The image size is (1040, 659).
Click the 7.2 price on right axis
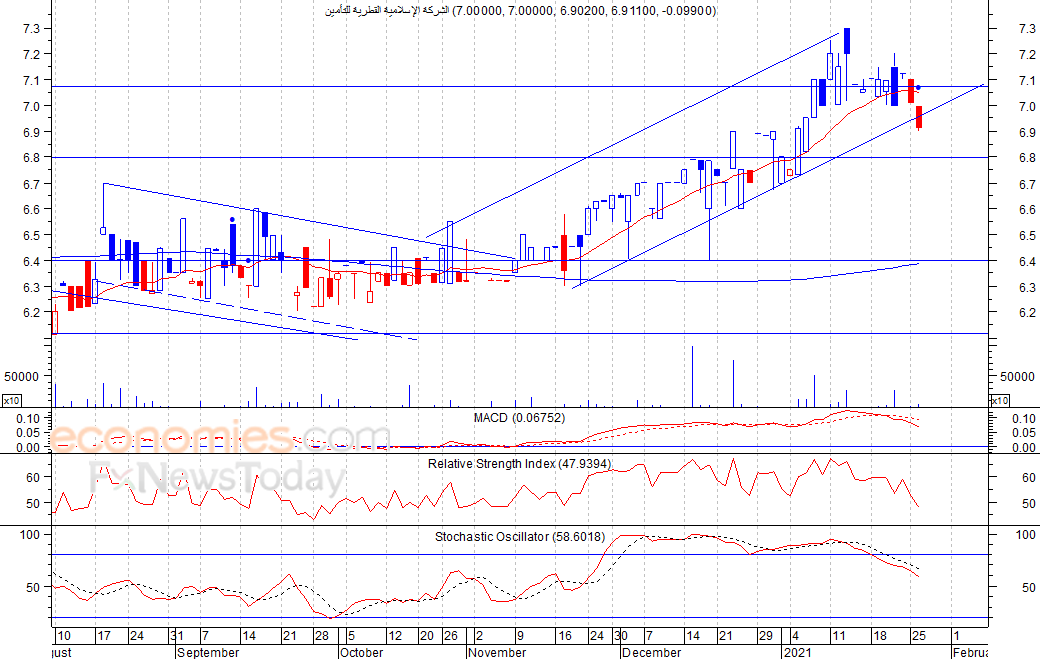1027,54
